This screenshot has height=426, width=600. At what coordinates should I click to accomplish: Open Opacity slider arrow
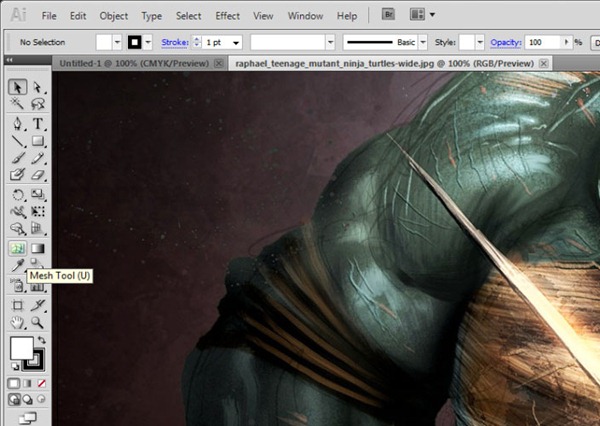pyautogui.click(x=567, y=42)
